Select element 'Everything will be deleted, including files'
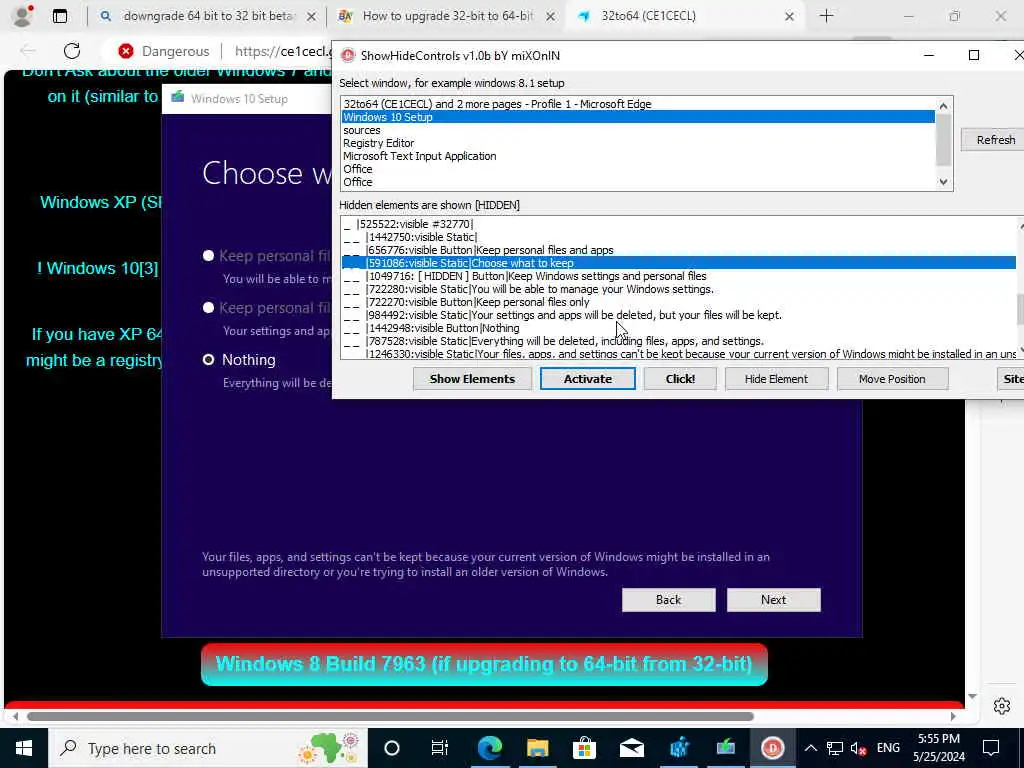 click(679, 342)
